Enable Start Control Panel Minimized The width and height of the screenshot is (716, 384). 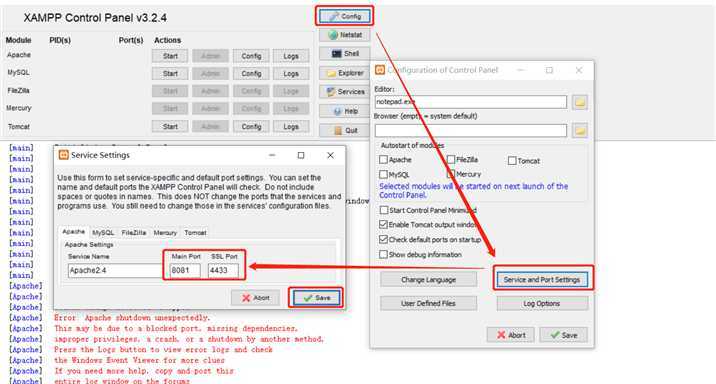coord(384,210)
